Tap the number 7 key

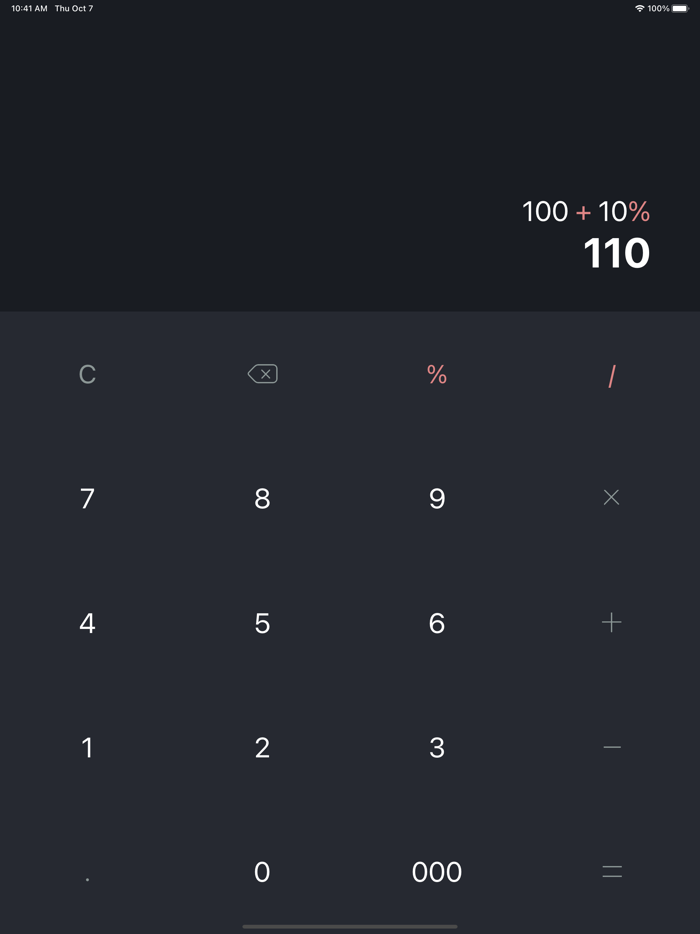tap(87, 497)
